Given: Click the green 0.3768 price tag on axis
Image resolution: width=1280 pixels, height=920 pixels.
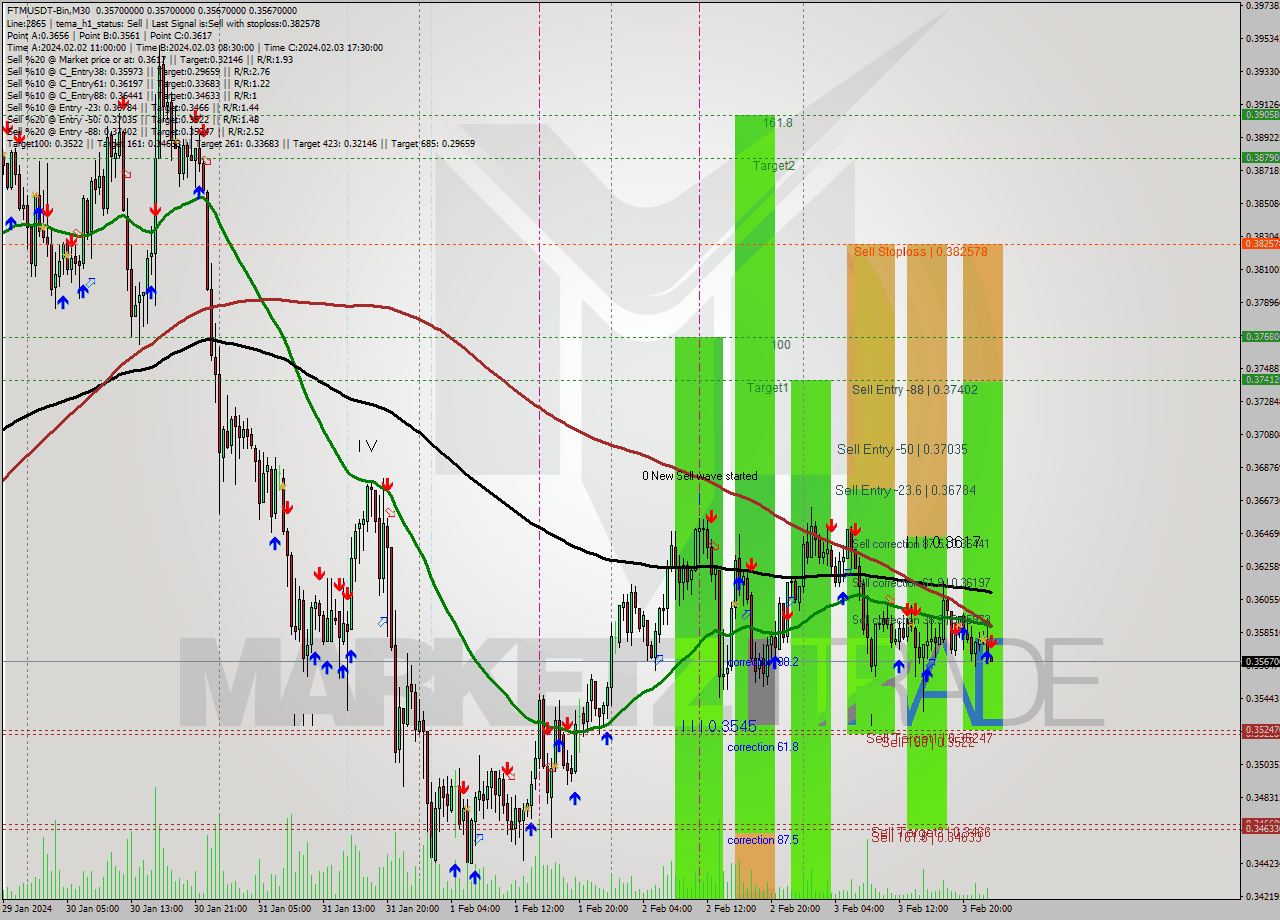Looking at the screenshot, I should point(1260,337).
